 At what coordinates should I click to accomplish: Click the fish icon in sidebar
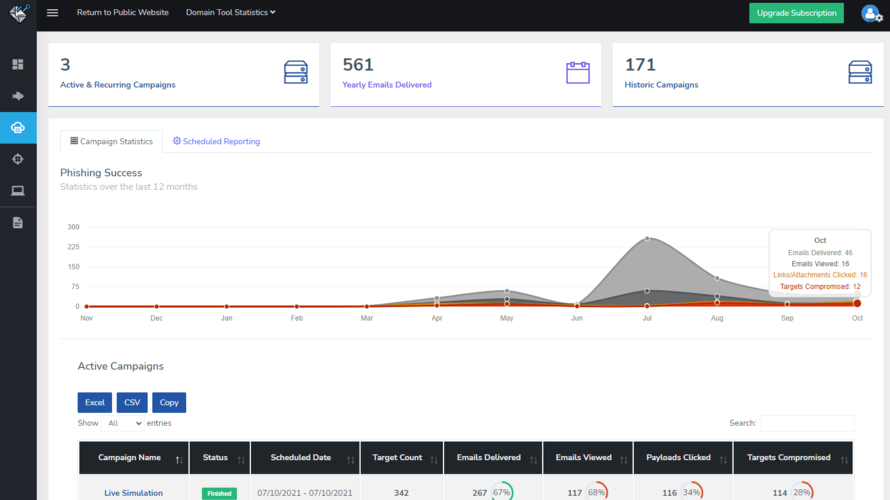click(x=18, y=96)
